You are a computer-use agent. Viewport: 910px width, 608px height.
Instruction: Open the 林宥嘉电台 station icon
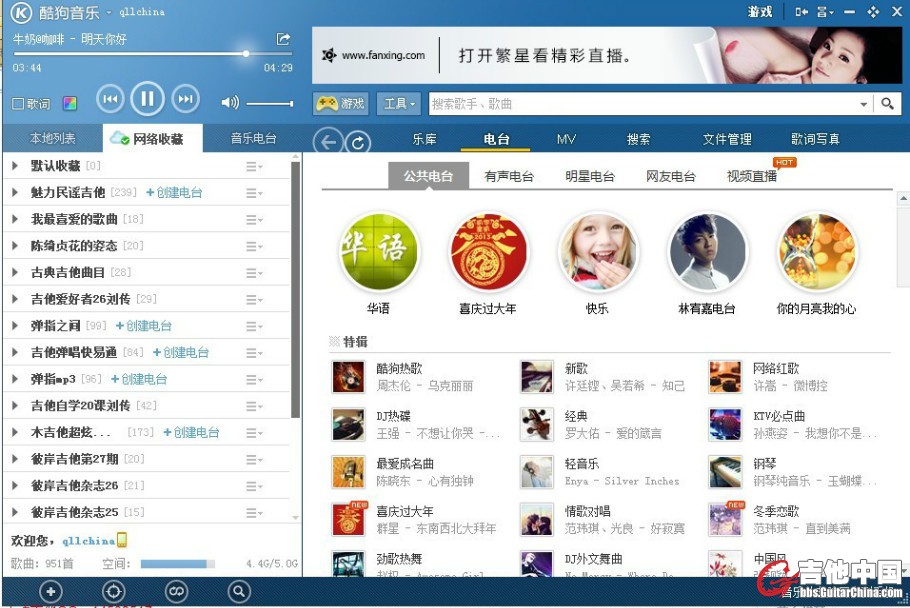pyautogui.click(x=707, y=251)
